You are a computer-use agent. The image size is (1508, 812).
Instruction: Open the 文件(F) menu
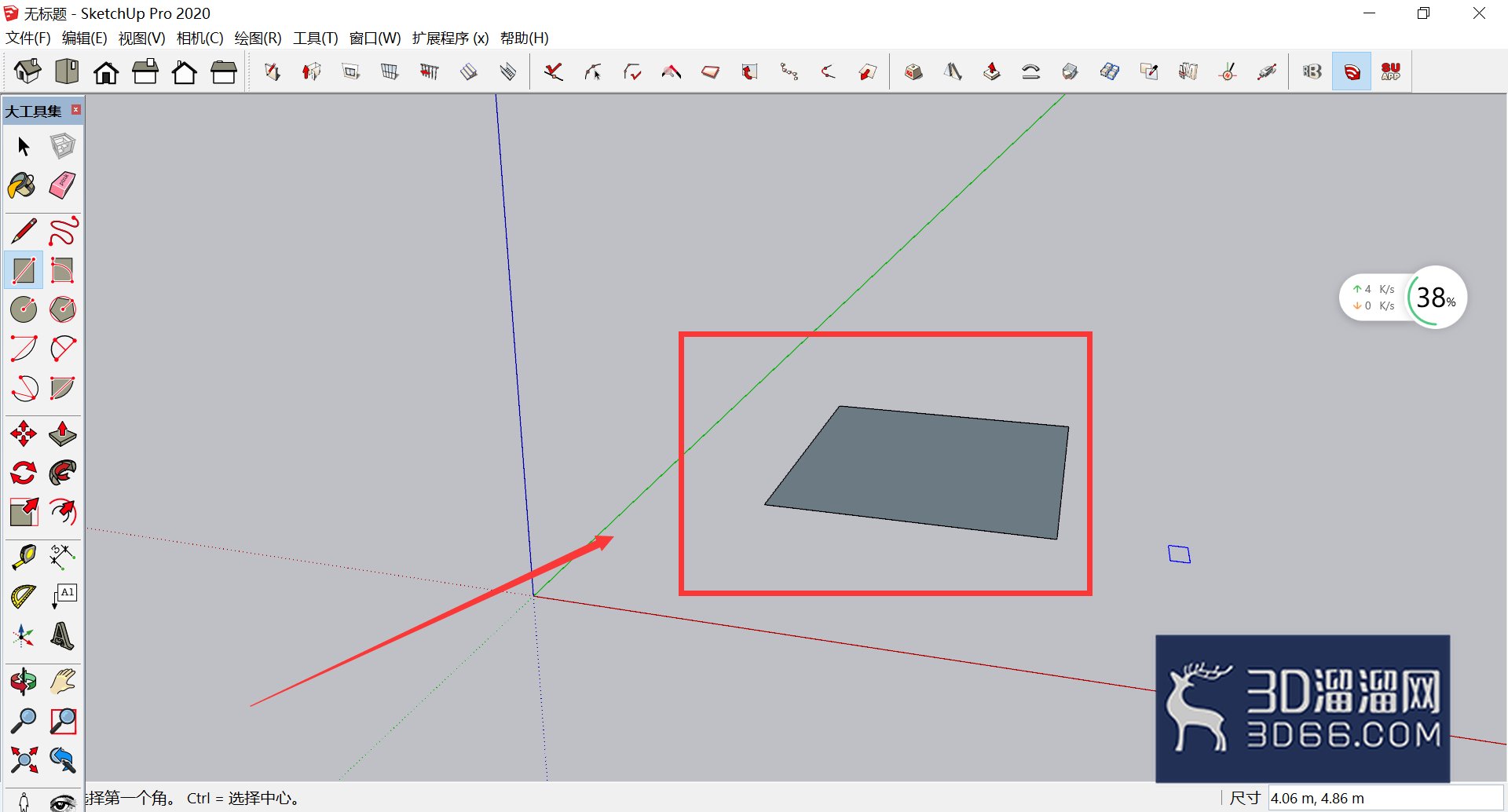click(x=28, y=38)
